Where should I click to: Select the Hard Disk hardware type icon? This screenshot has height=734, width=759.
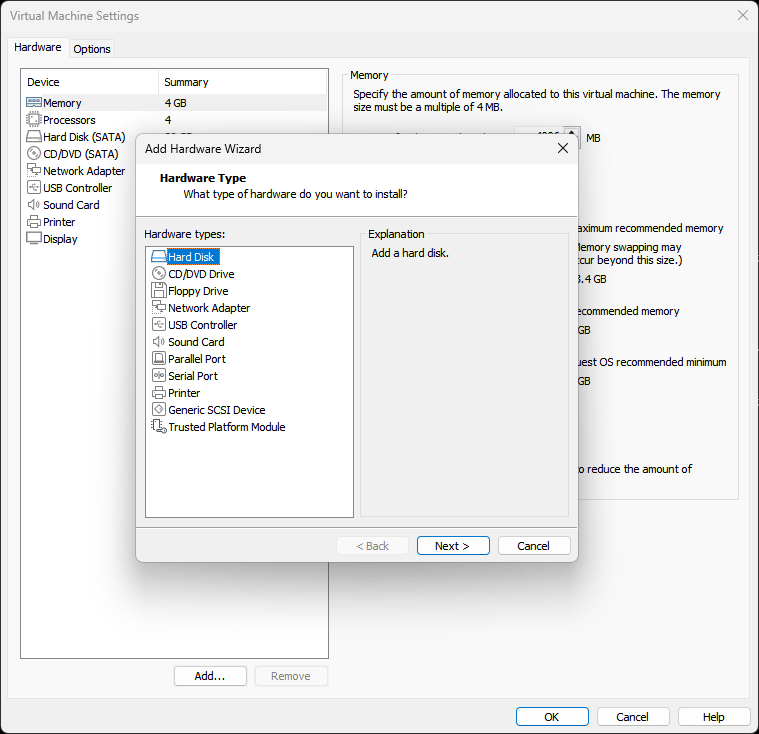pyautogui.click(x=158, y=257)
